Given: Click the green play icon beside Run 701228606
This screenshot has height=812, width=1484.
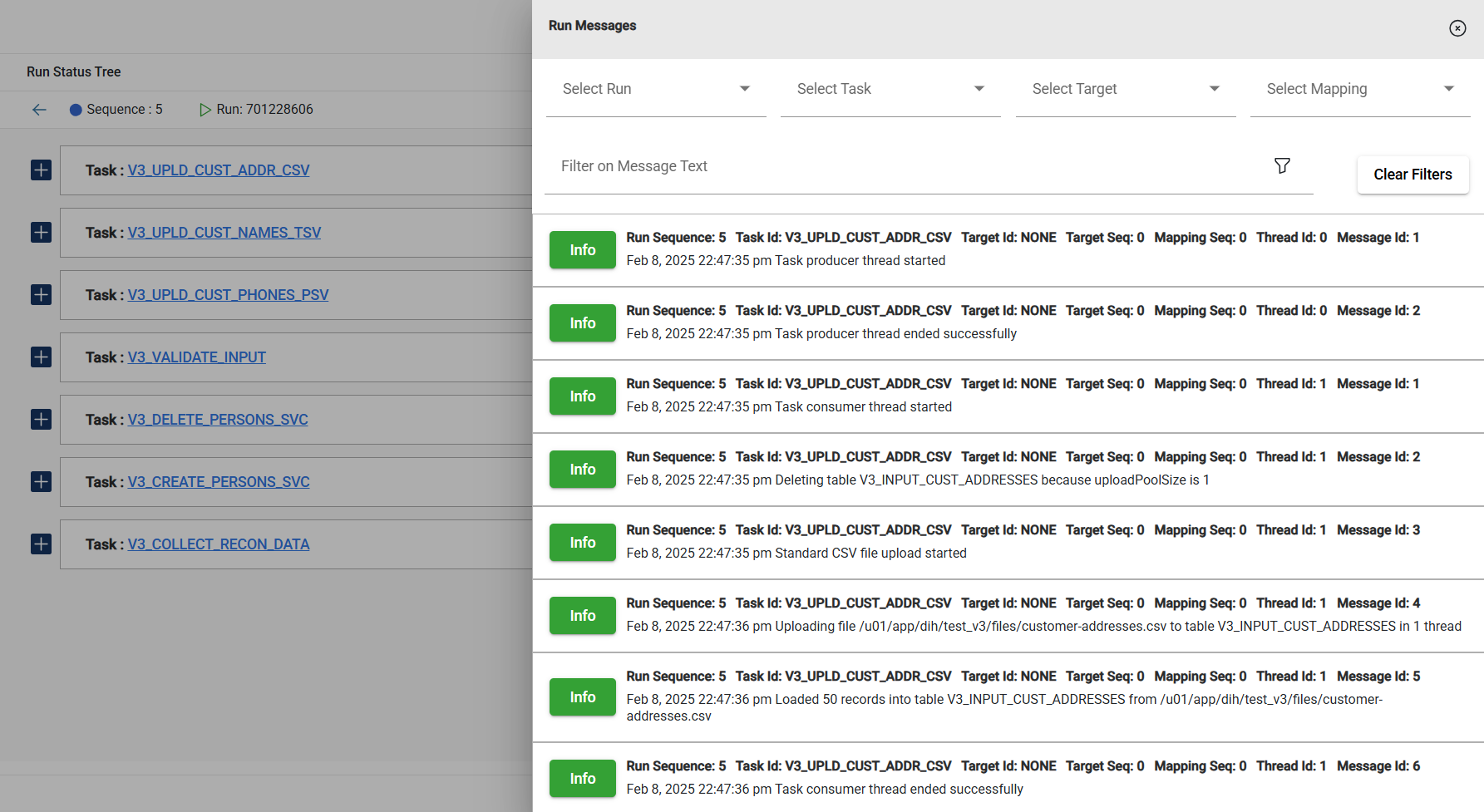Looking at the screenshot, I should pyautogui.click(x=205, y=110).
